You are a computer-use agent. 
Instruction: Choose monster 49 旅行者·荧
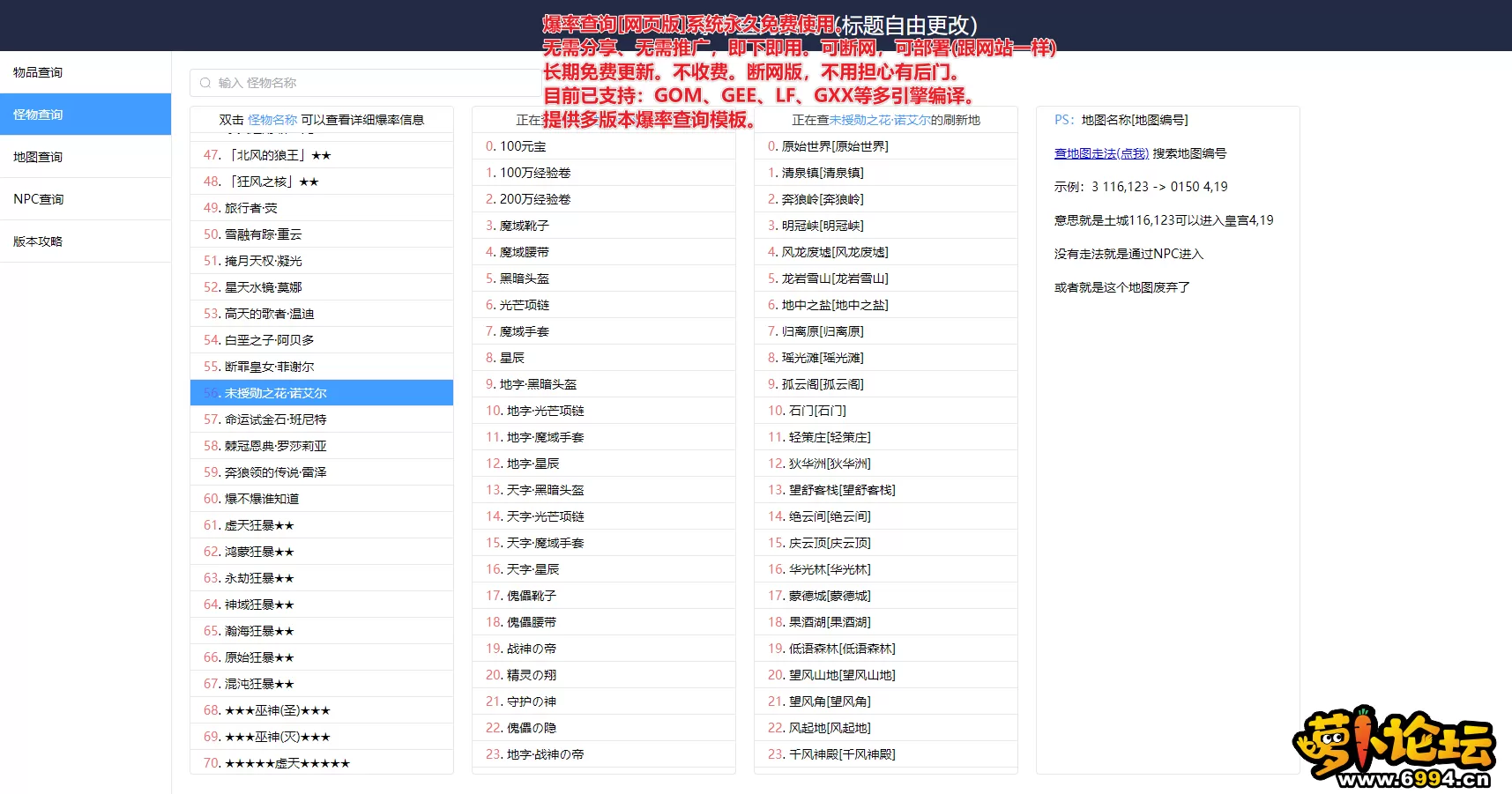pyautogui.click(x=322, y=208)
